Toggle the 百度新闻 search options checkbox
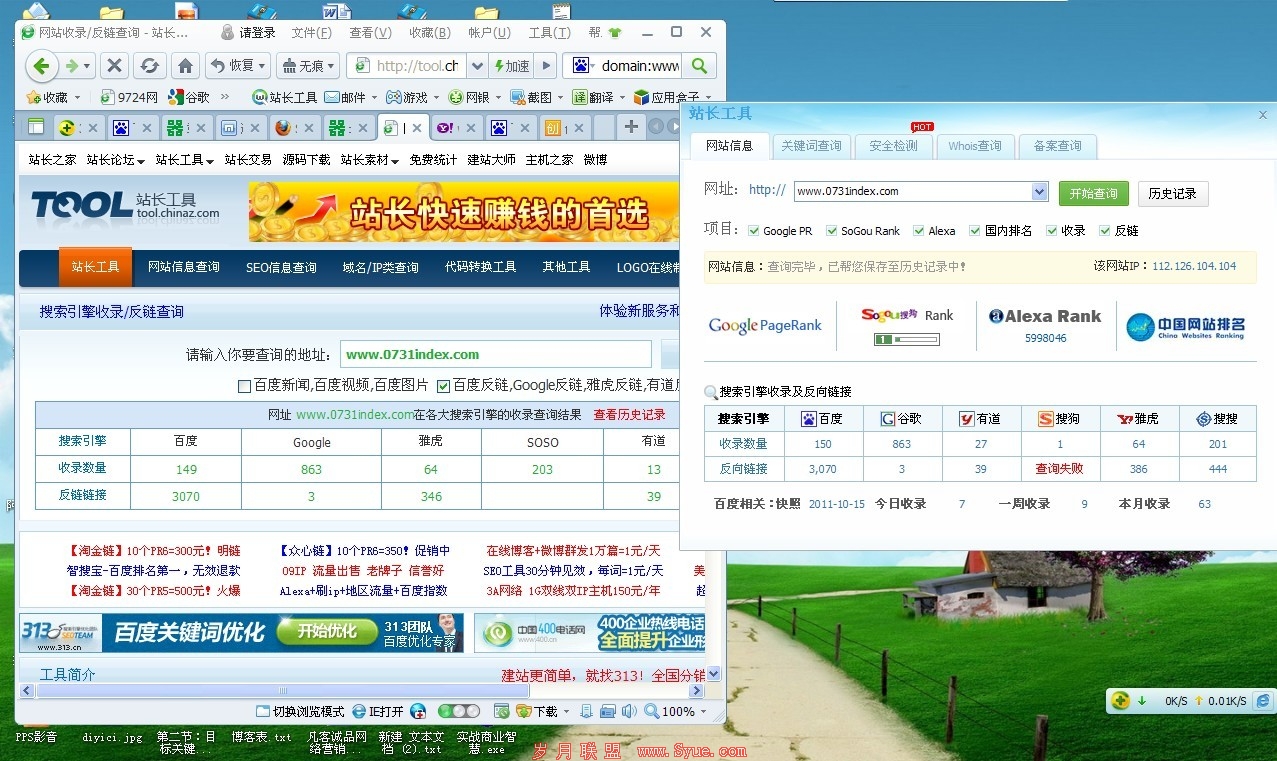 click(x=244, y=386)
